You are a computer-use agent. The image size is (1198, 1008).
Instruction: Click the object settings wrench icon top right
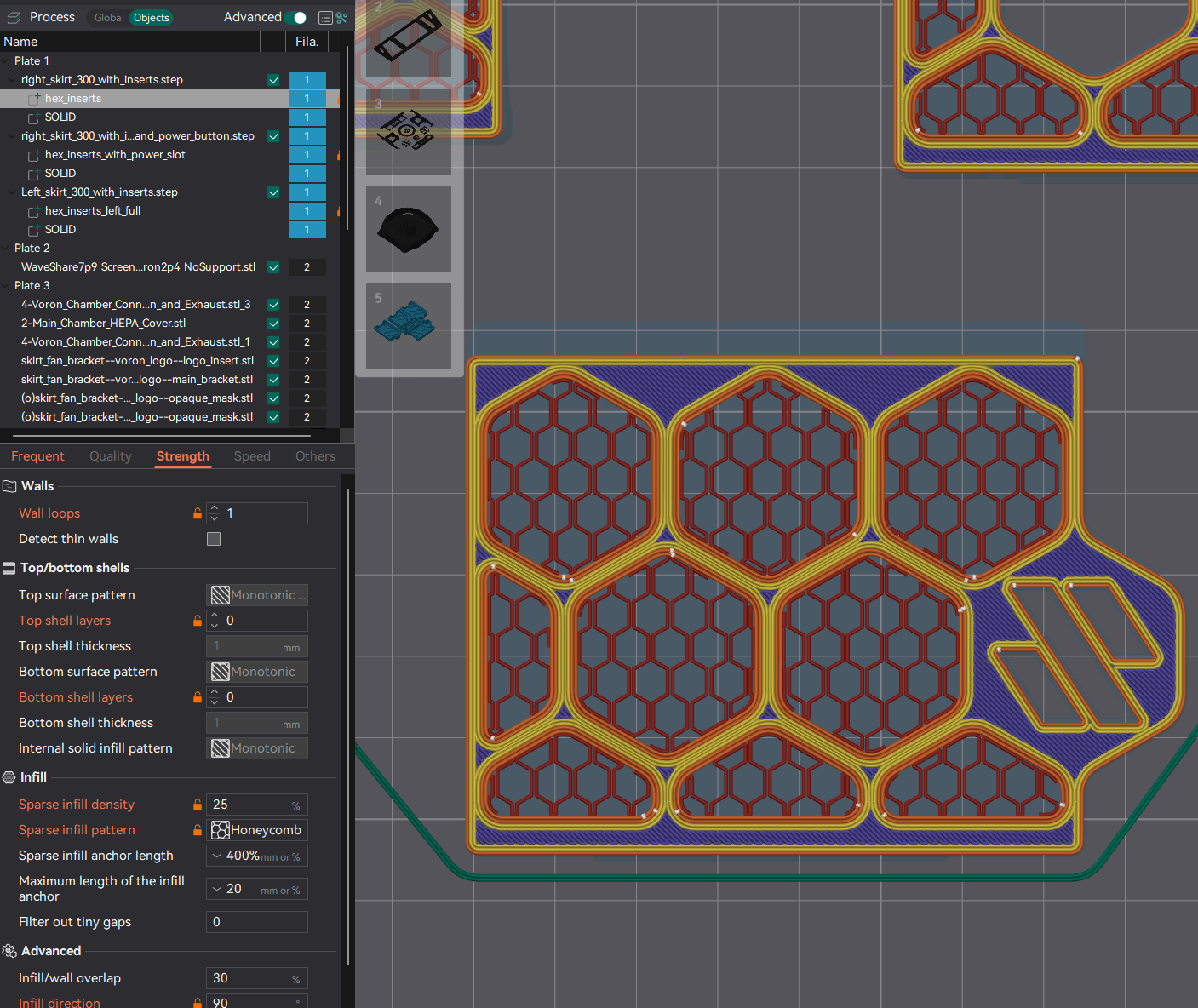(x=341, y=17)
